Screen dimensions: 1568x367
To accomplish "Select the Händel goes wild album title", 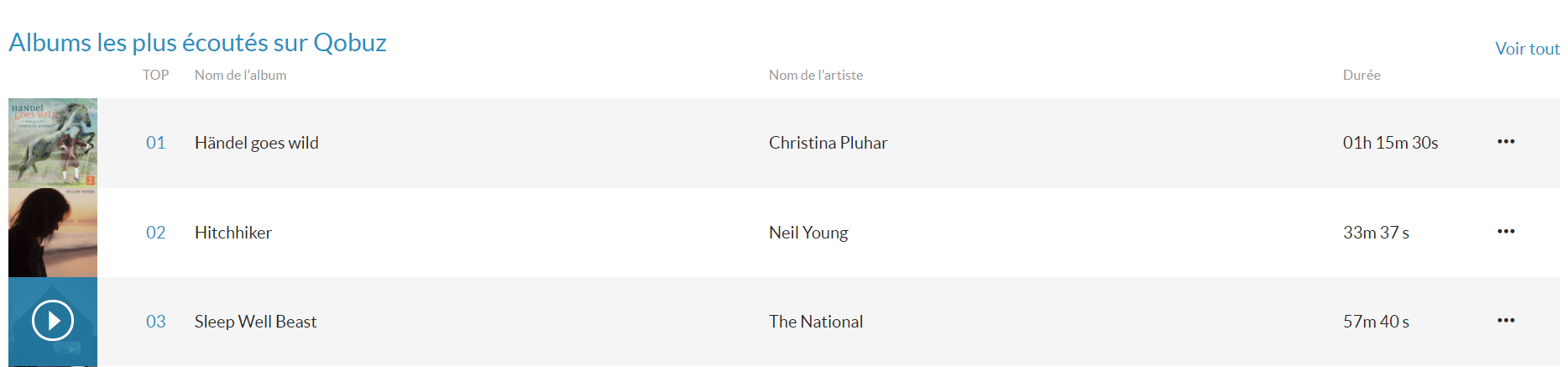I will pos(257,143).
